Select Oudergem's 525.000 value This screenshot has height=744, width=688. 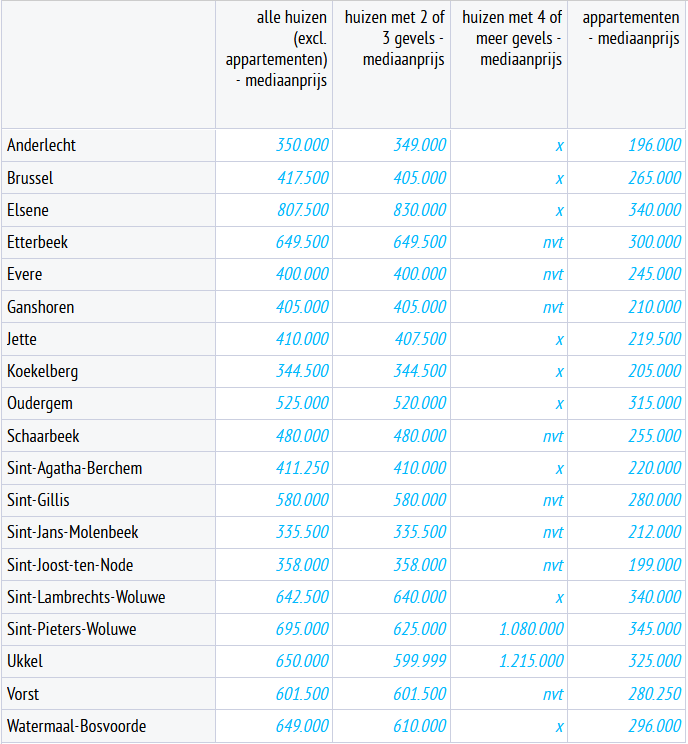point(302,403)
